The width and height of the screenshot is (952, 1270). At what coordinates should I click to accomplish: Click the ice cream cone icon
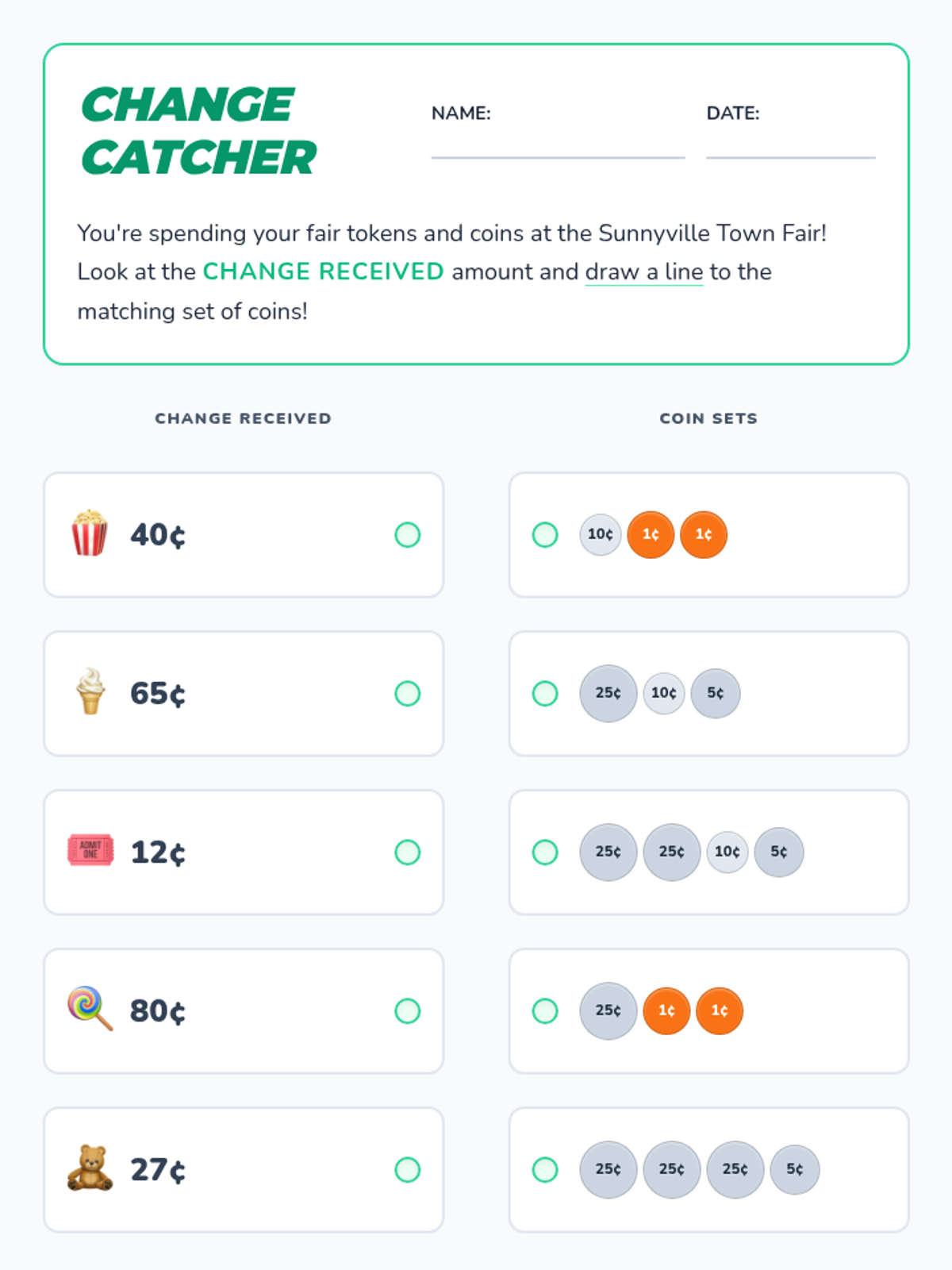90,691
